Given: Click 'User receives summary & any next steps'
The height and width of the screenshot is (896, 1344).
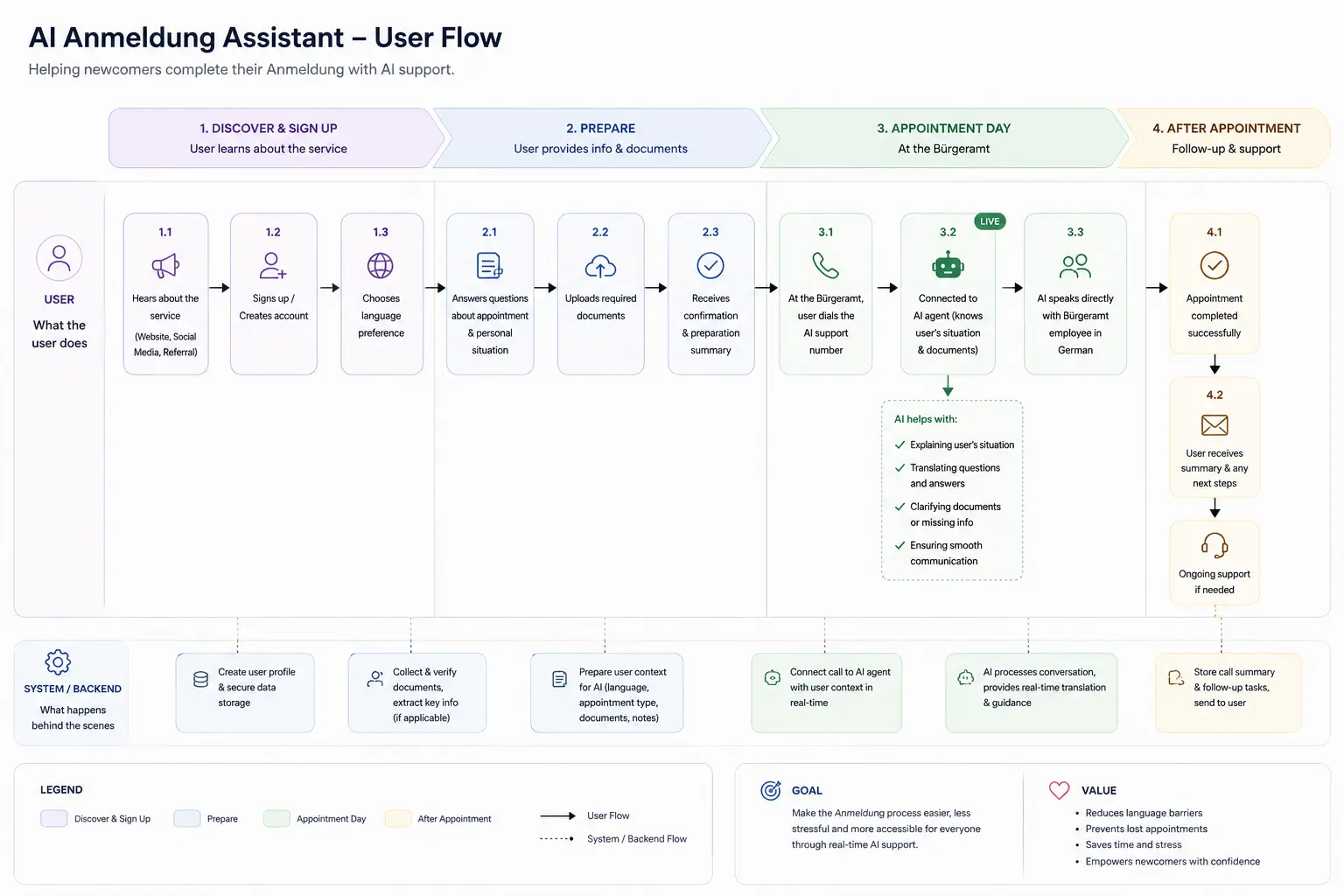Looking at the screenshot, I should 1214,468.
